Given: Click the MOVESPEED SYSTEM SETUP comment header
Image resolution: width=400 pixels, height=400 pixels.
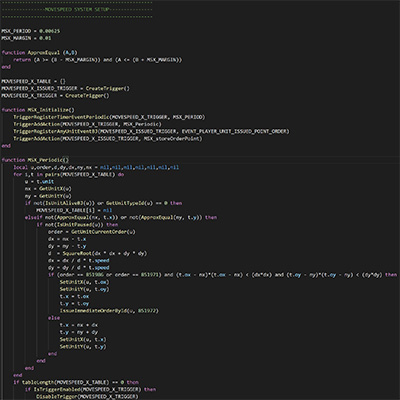Looking at the screenshot, I should point(77,9).
